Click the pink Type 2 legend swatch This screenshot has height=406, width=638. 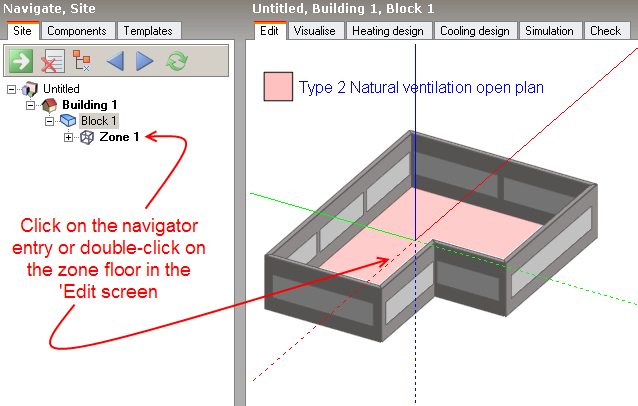tap(277, 87)
